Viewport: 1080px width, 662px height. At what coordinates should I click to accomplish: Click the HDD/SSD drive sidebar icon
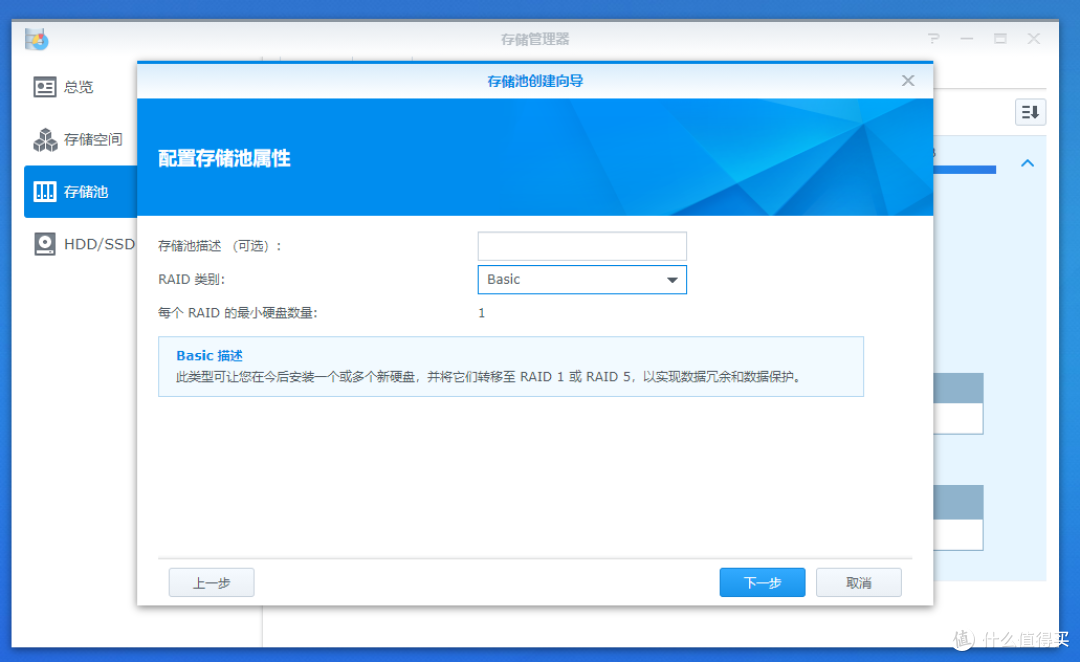click(x=45, y=244)
